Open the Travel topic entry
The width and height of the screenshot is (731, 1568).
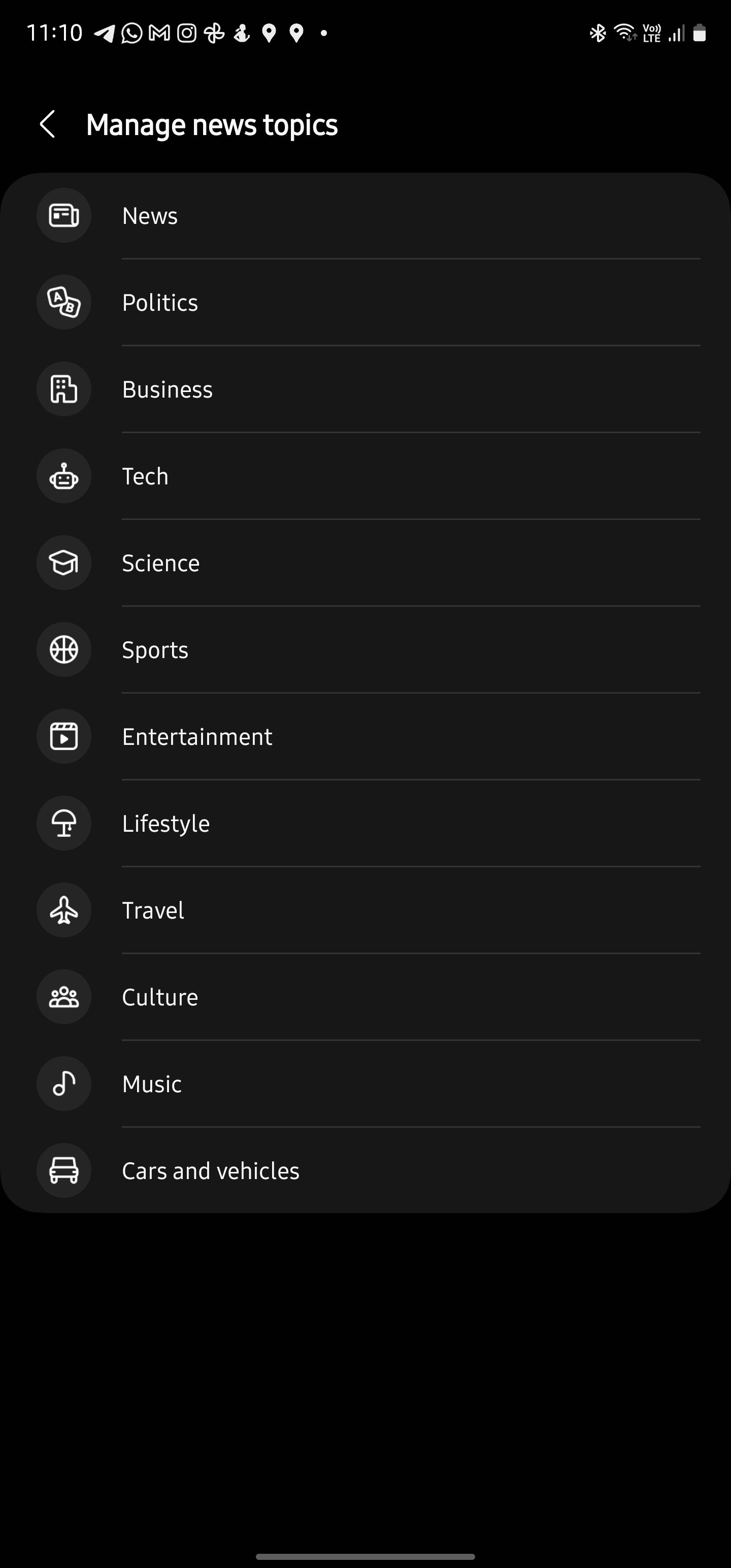153,910
